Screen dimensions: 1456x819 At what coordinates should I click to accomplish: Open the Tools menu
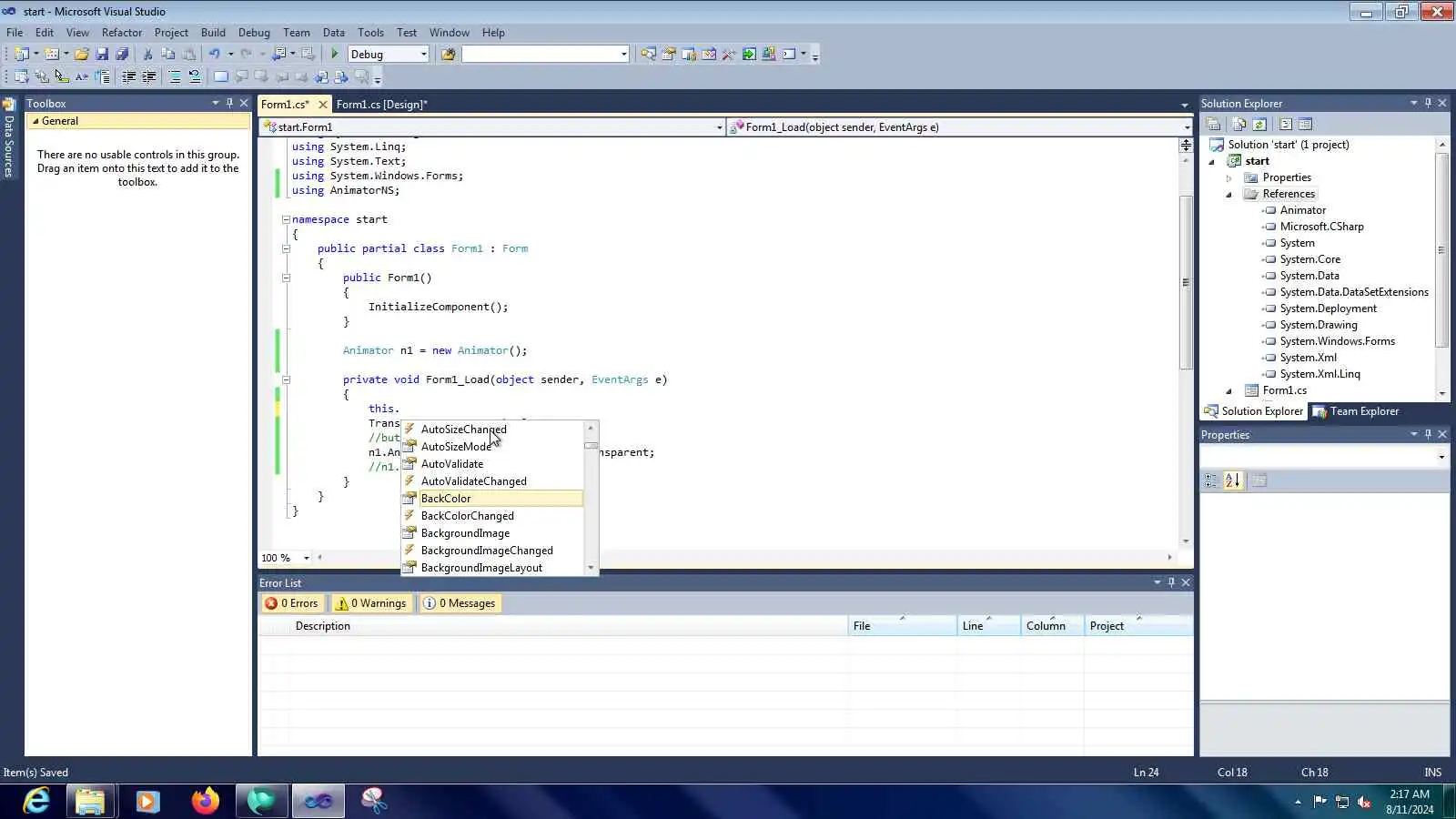coord(370,33)
